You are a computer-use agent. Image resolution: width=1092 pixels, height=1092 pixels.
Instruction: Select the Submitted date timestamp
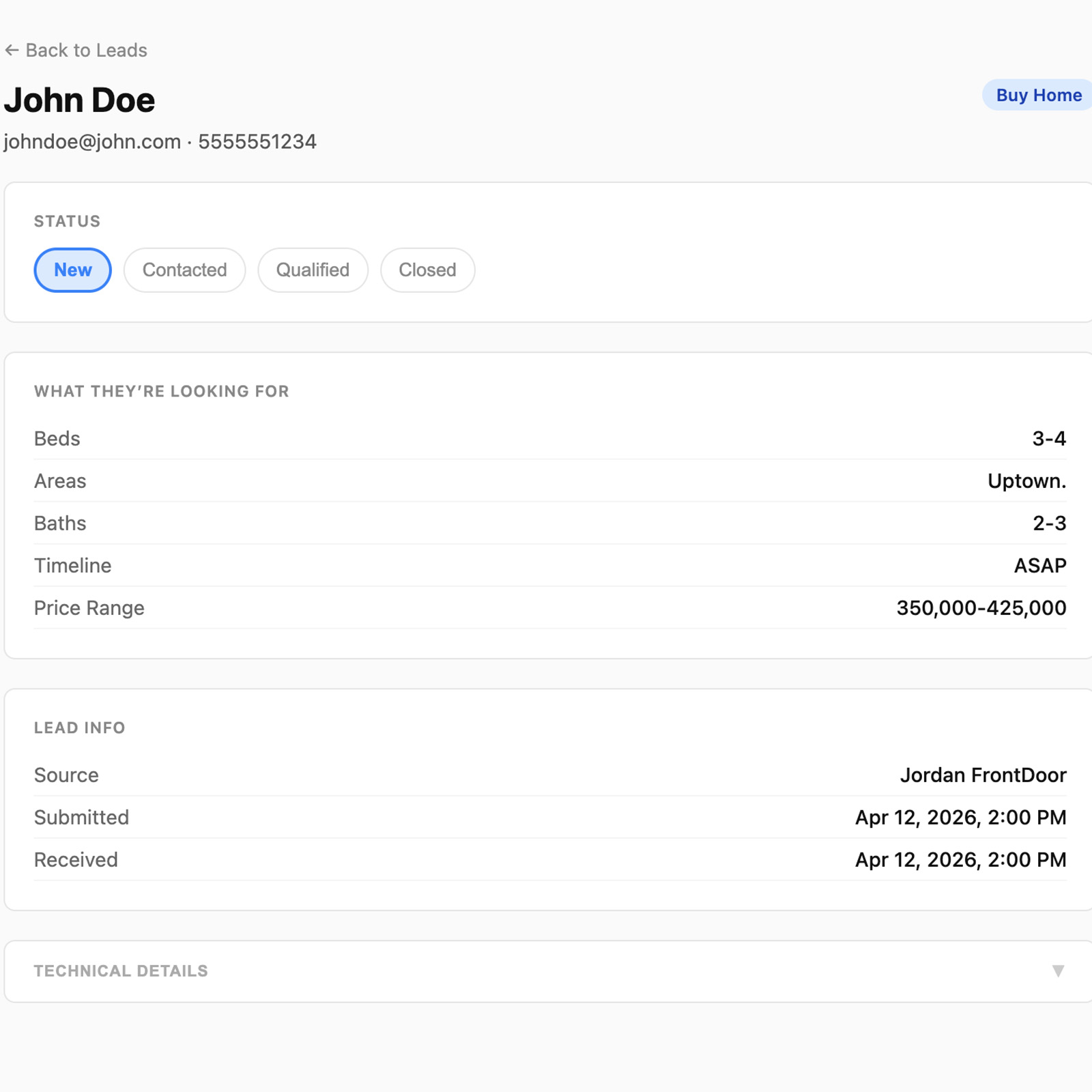click(960, 818)
